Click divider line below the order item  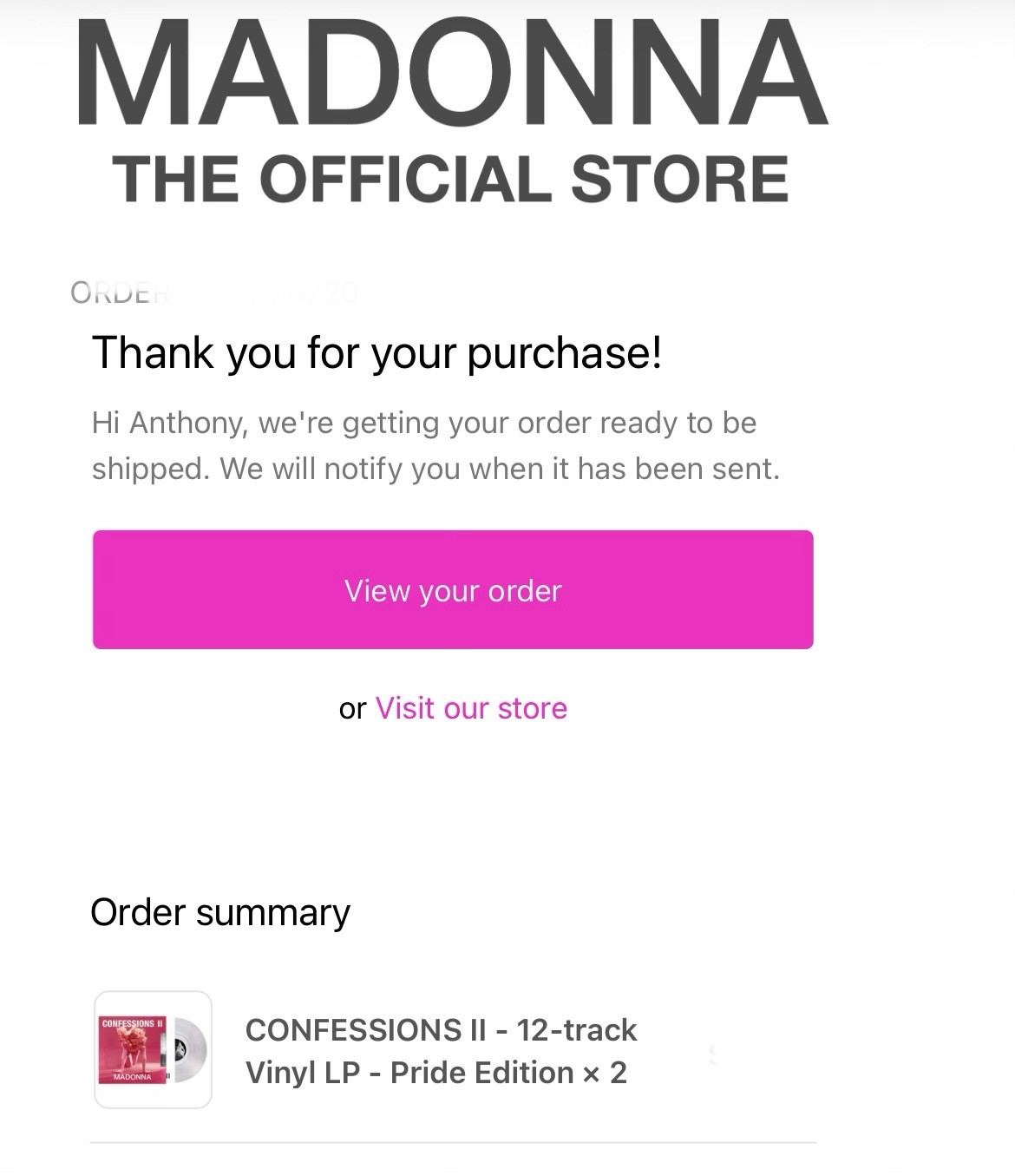click(453, 1143)
